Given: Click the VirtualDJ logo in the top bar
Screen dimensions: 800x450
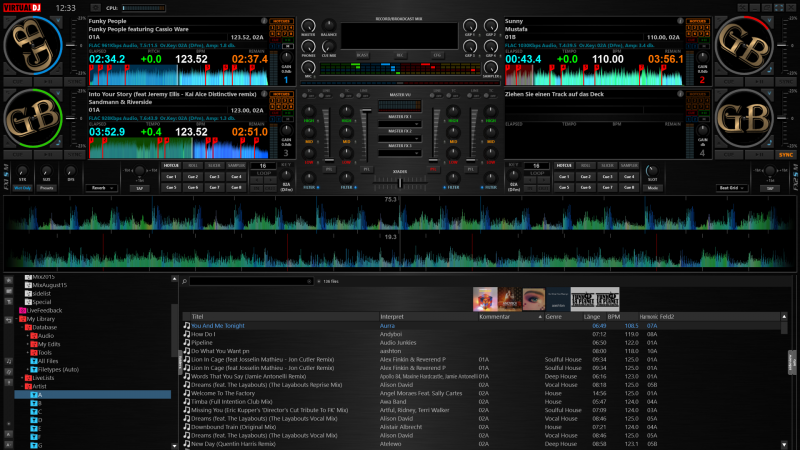Looking at the screenshot, I should 22,8.
